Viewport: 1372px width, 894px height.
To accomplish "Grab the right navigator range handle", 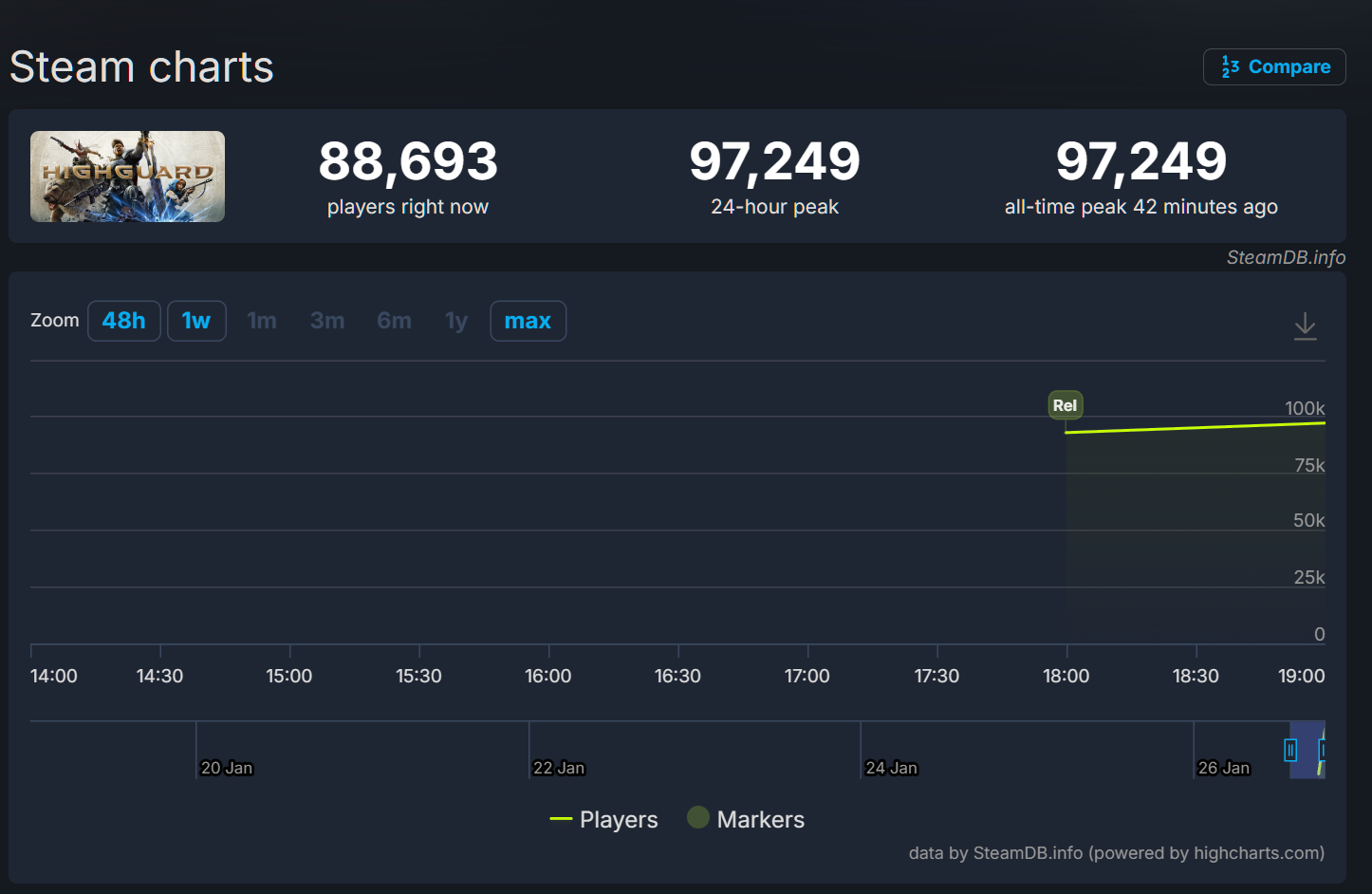I will tap(1323, 751).
